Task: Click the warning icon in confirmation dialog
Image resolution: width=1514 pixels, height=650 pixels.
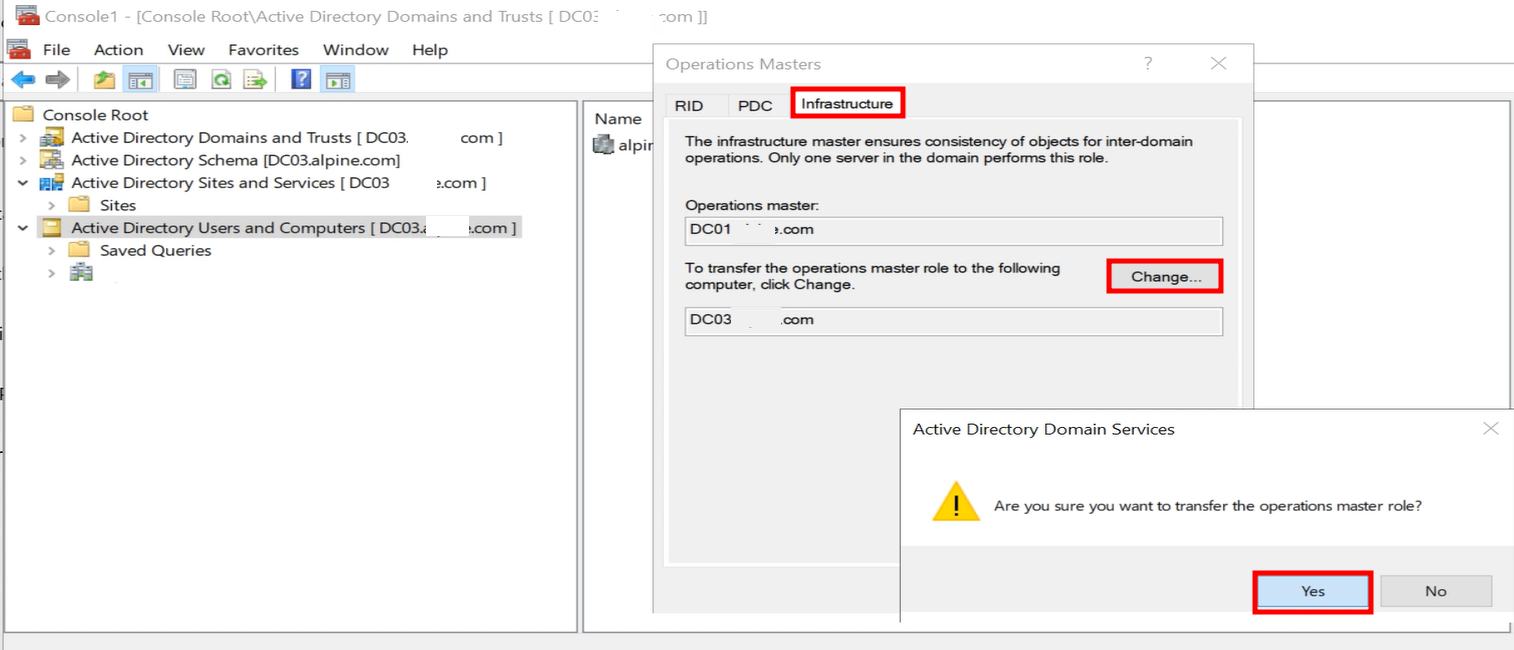Action: [x=956, y=504]
